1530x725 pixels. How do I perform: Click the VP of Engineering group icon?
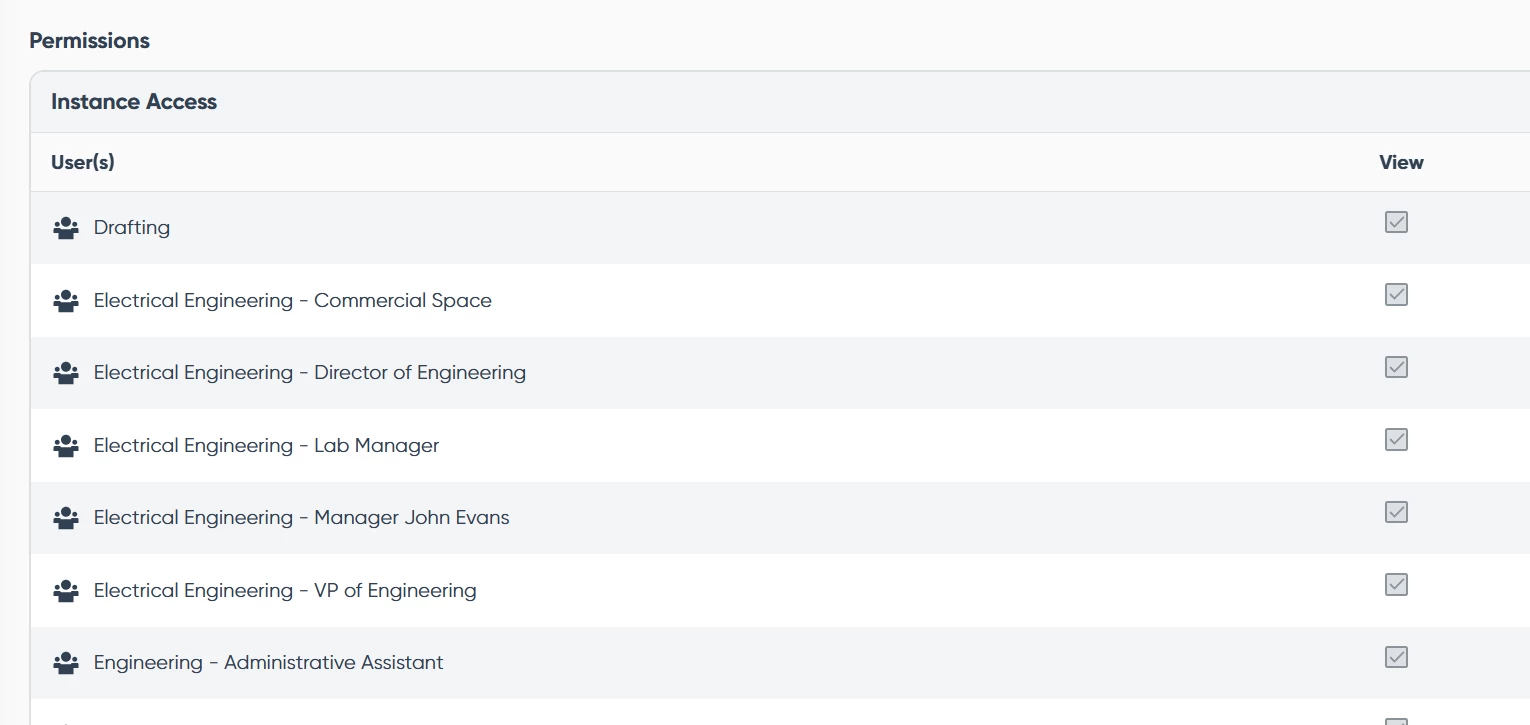(x=66, y=591)
